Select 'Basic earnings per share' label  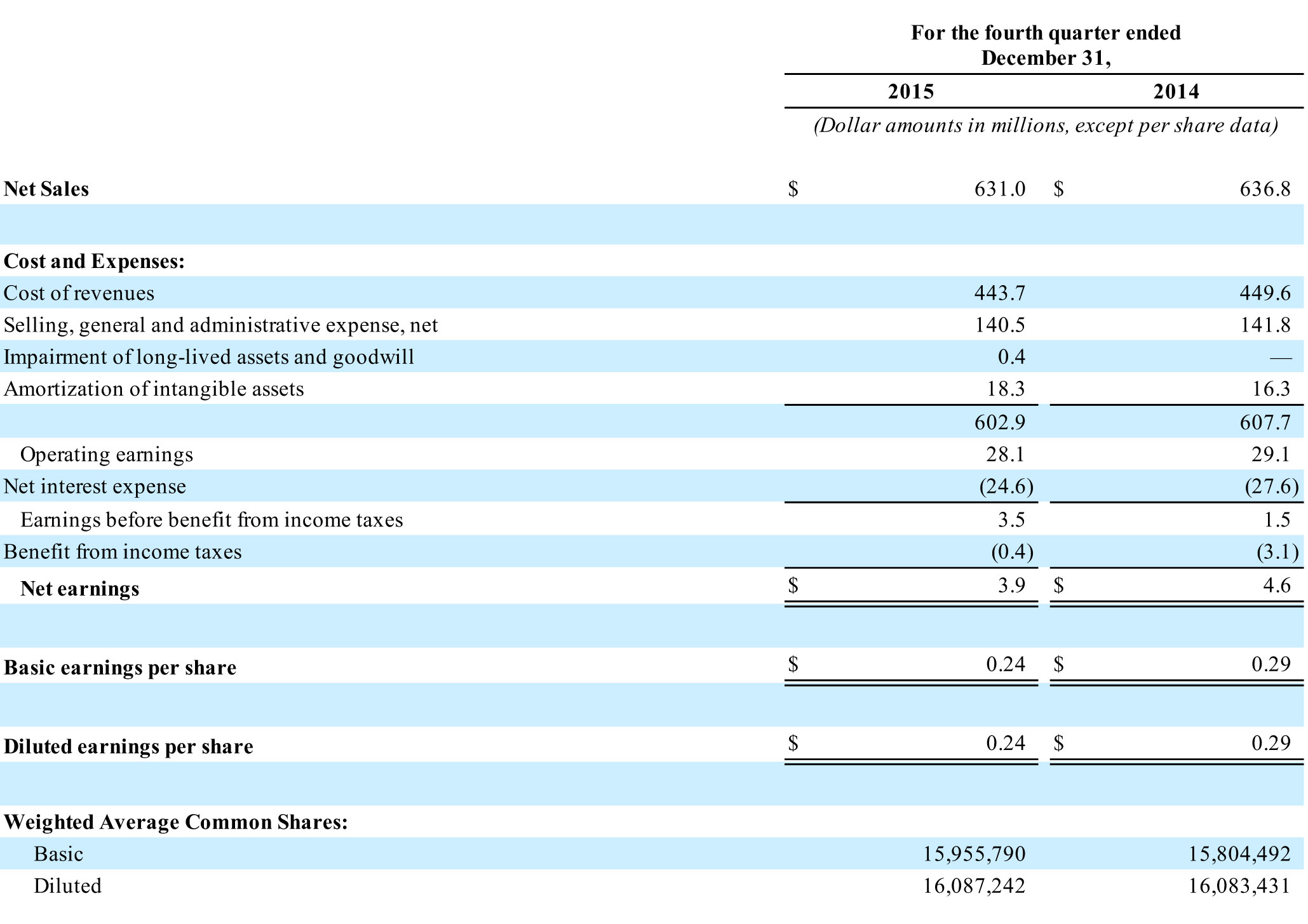pyautogui.click(x=120, y=668)
